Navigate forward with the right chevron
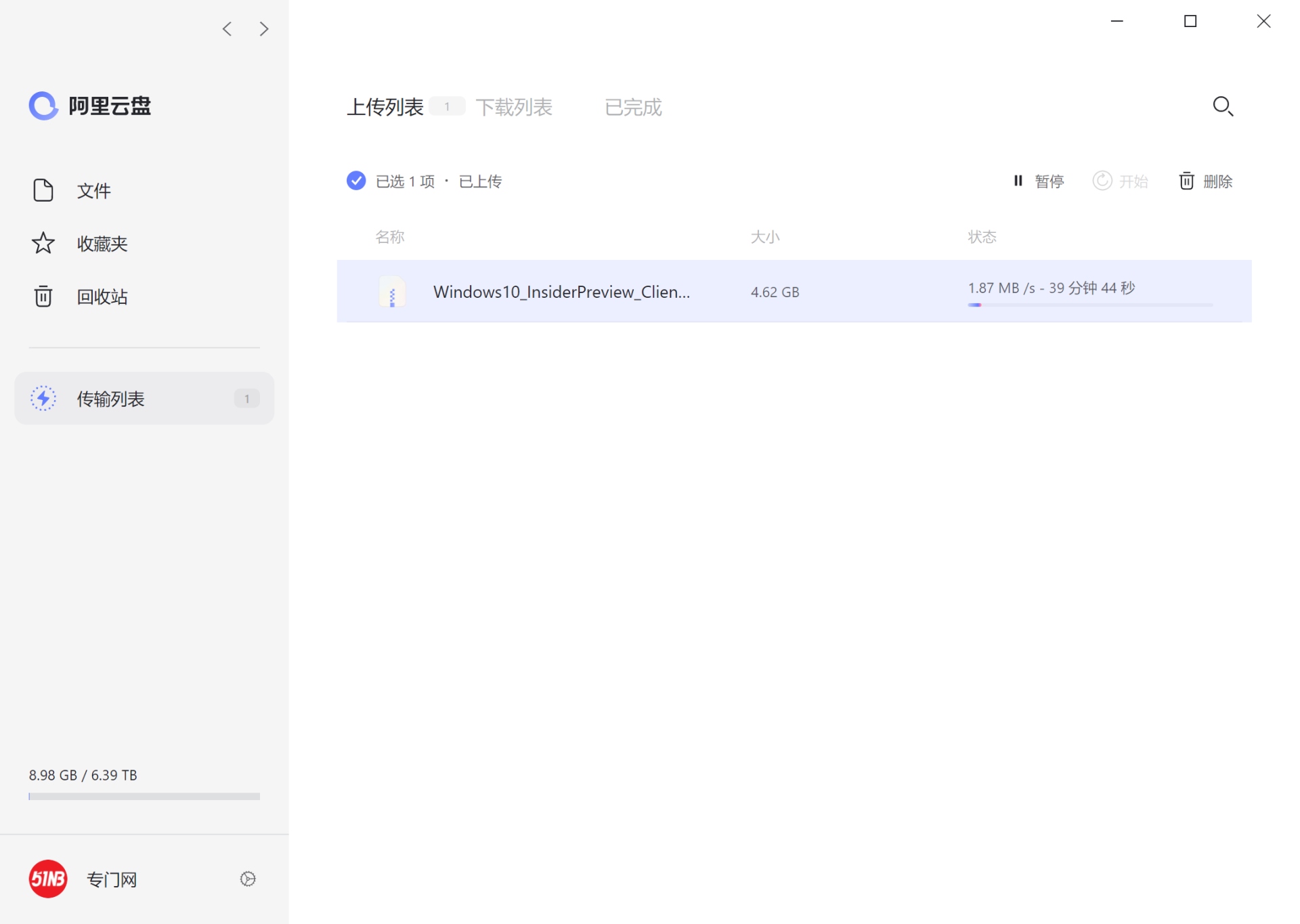The width and height of the screenshot is (1300, 924). [x=264, y=29]
